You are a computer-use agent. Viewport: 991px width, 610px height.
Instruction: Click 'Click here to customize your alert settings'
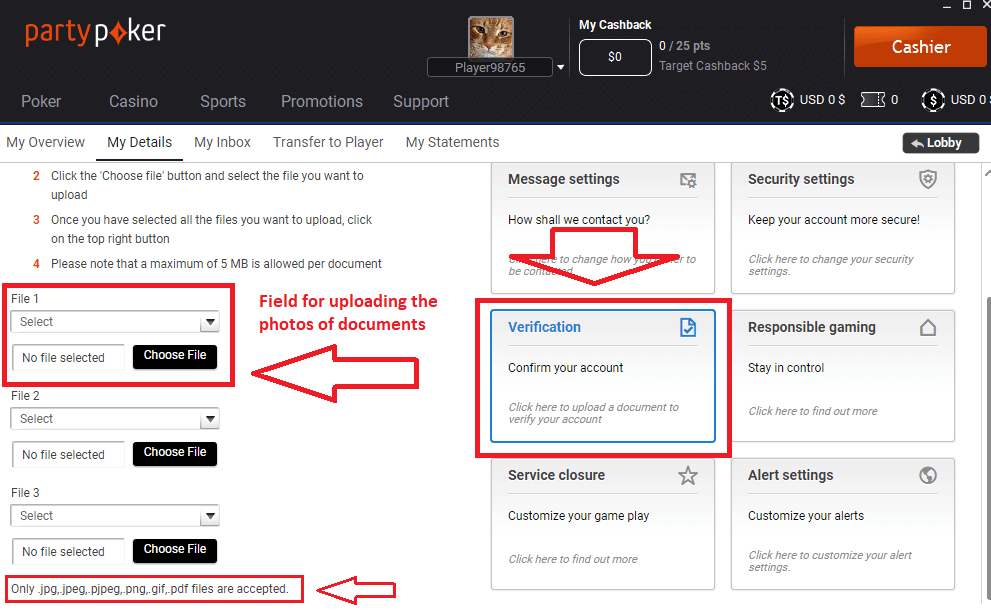click(830, 561)
